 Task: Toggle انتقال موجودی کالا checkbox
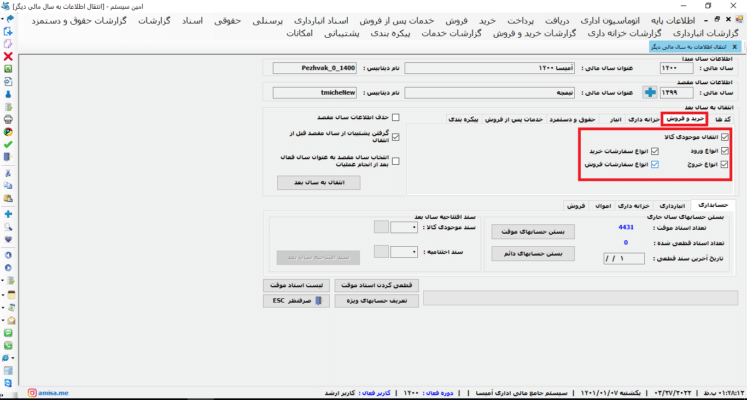[x=725, y=136]
